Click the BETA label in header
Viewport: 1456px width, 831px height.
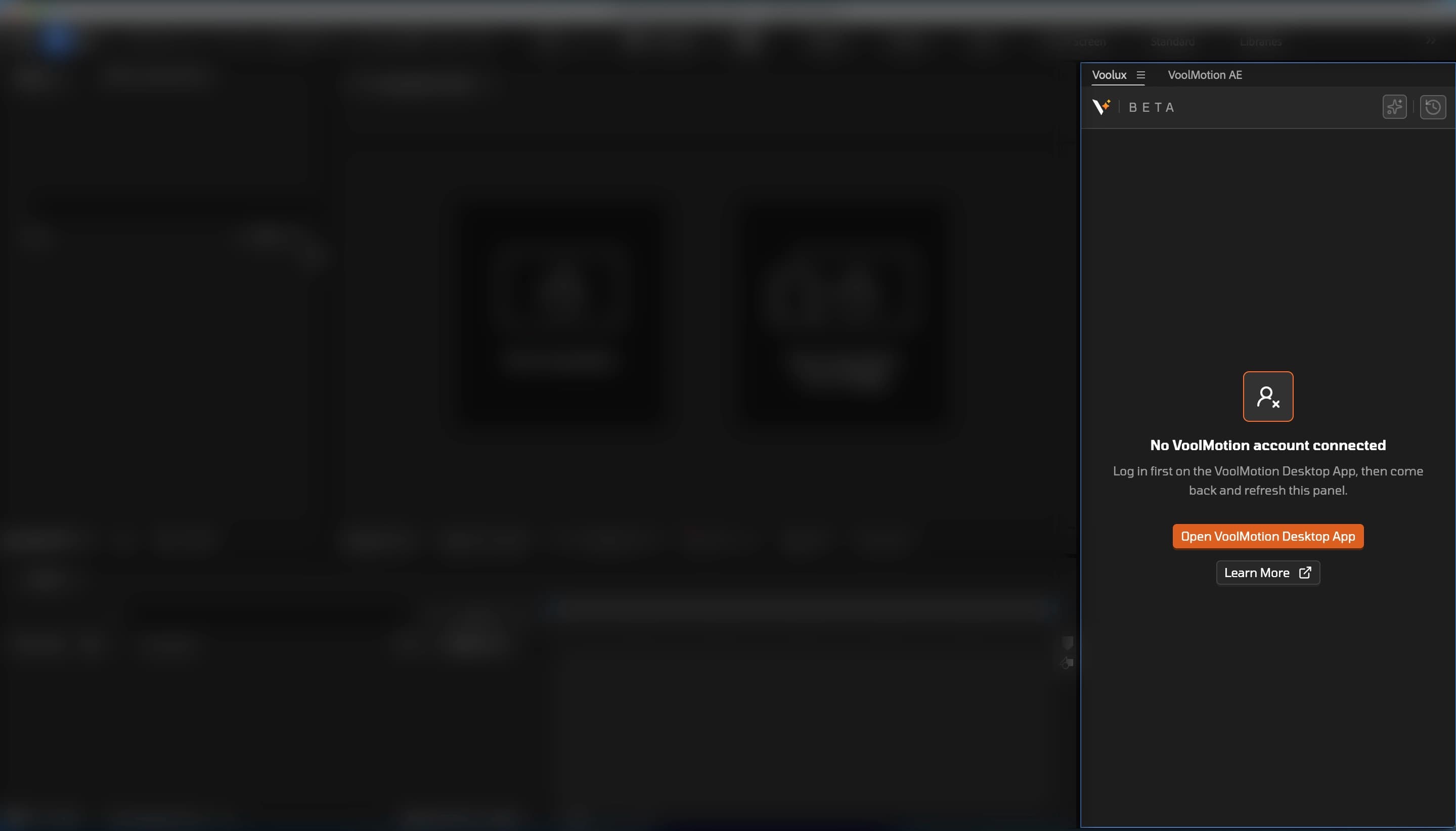1152,107
